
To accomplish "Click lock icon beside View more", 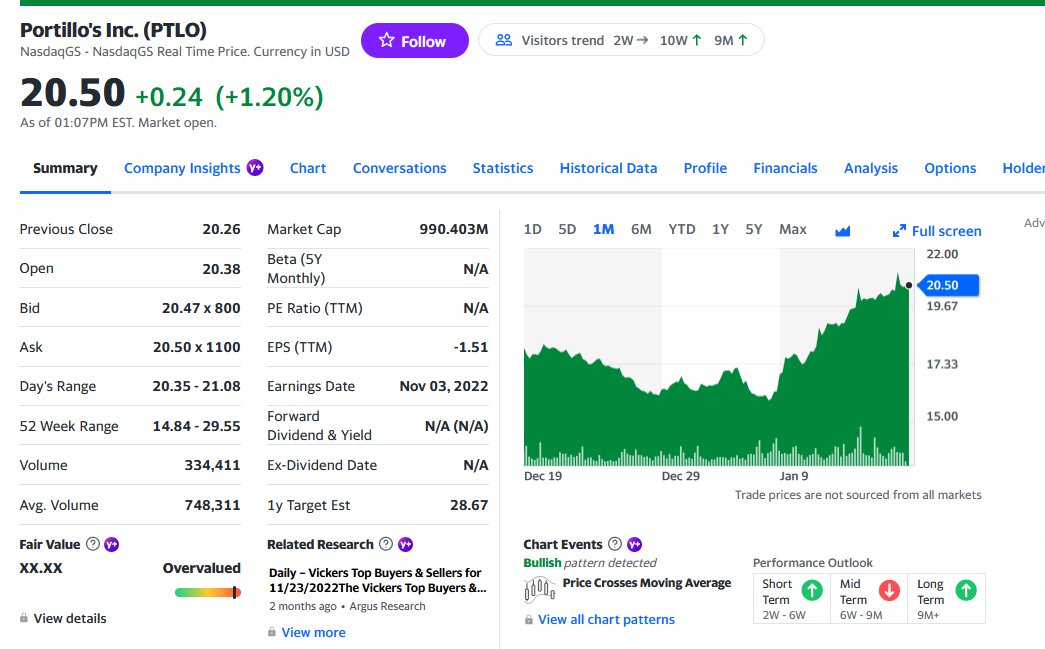I will 271,632.
